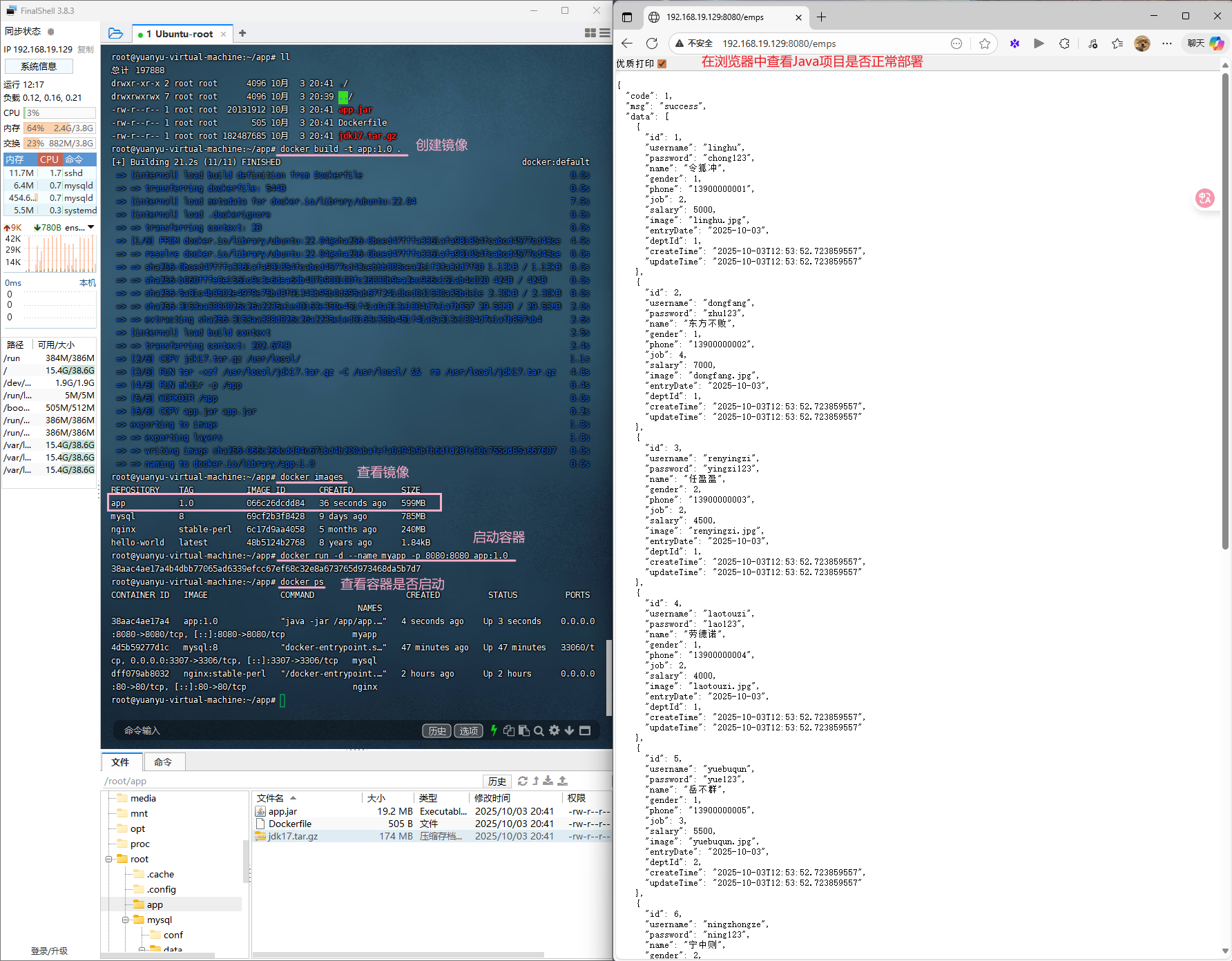Open the connection manager folder icon
The width and height of the screenshot is (1232, 961).
coord(115,33)
